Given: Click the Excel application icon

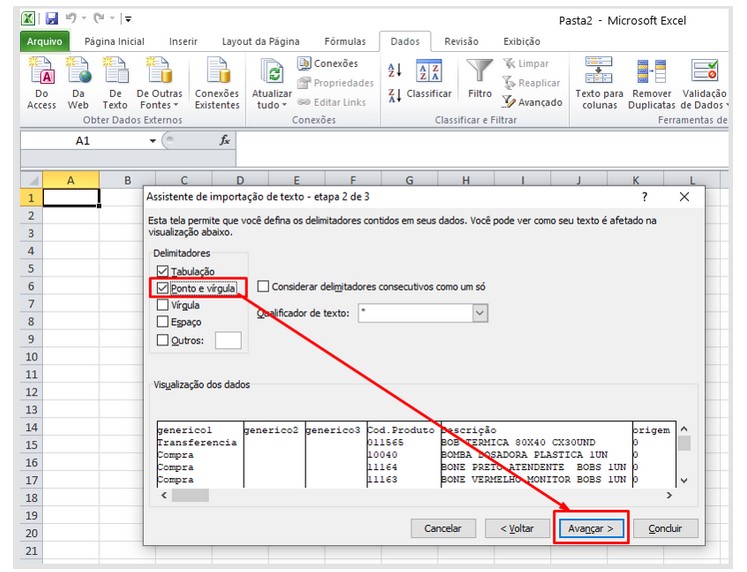Looking at the screenshot, I should (x=28, y=19).
